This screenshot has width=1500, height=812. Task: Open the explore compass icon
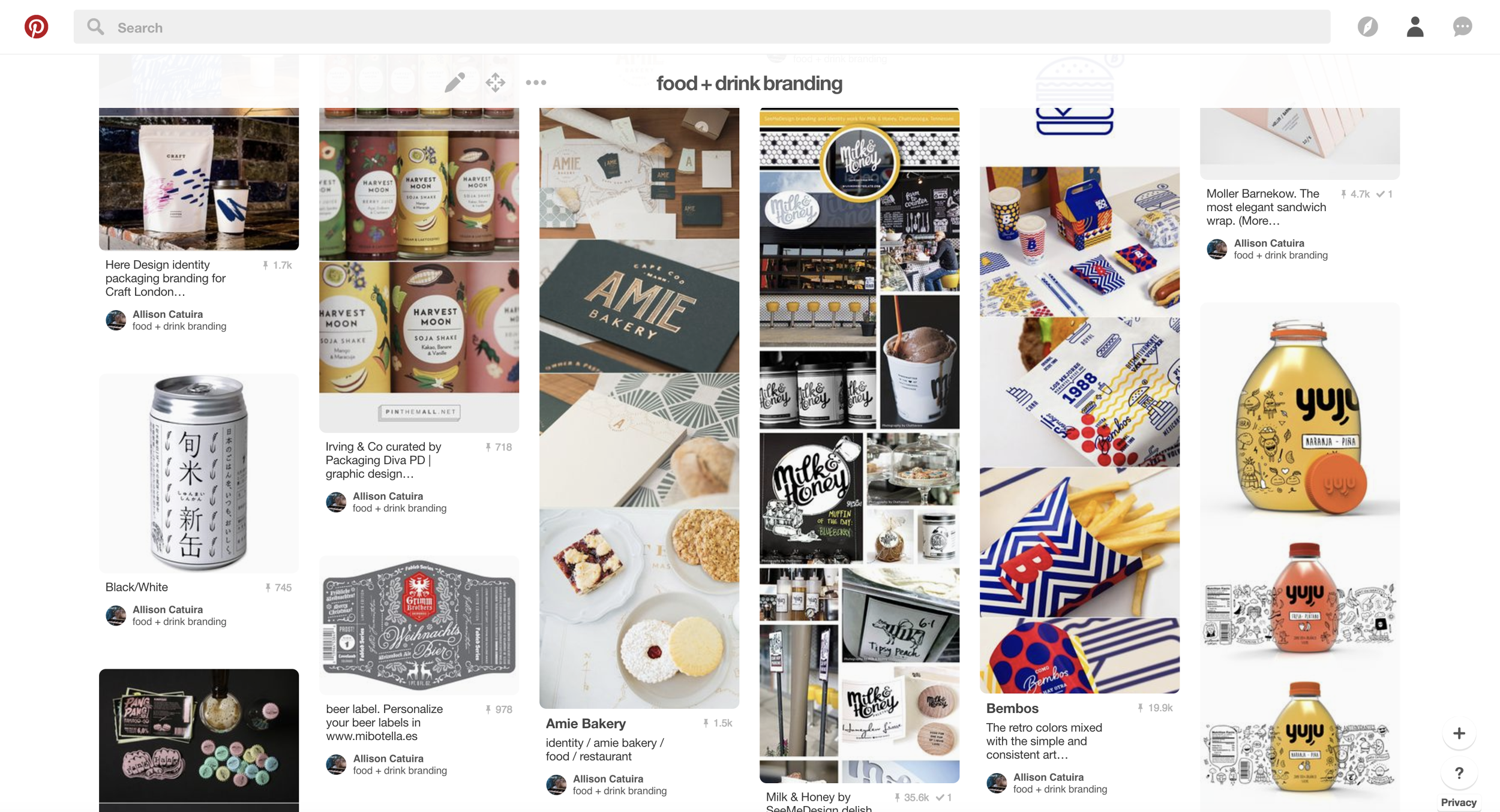point(1367,27)
